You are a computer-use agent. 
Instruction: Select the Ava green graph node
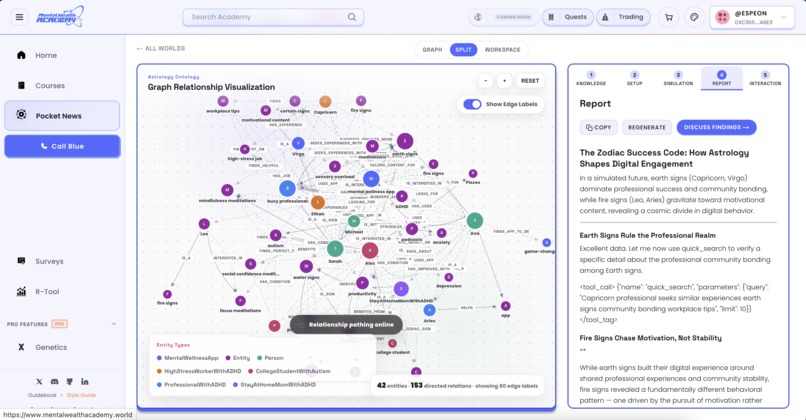pos(475,221)
